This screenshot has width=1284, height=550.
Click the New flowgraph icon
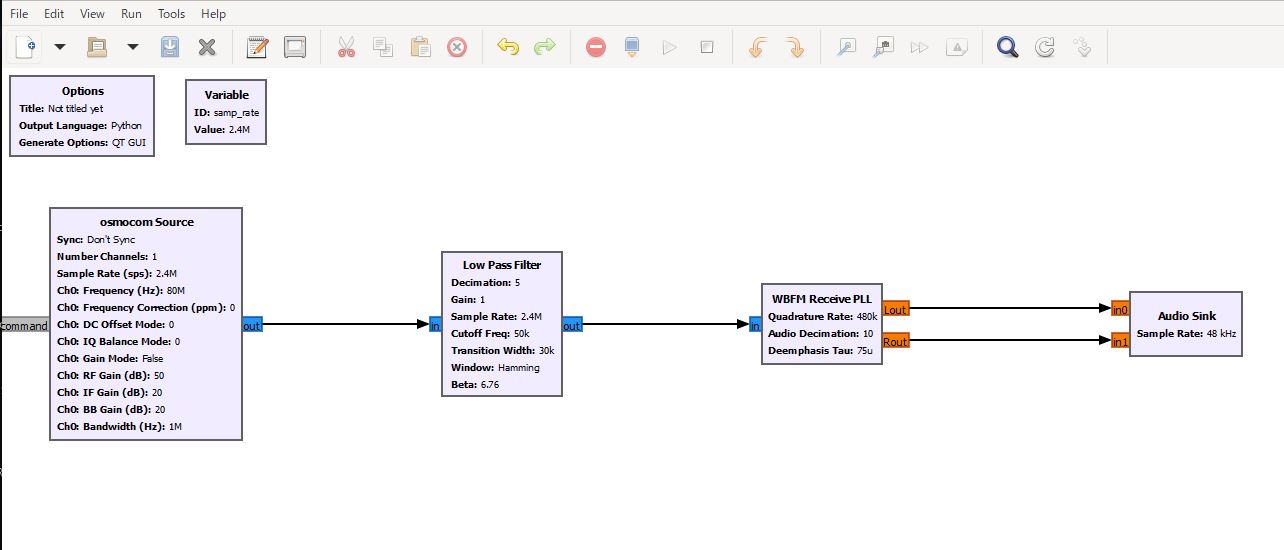click(x=26, y=47)
